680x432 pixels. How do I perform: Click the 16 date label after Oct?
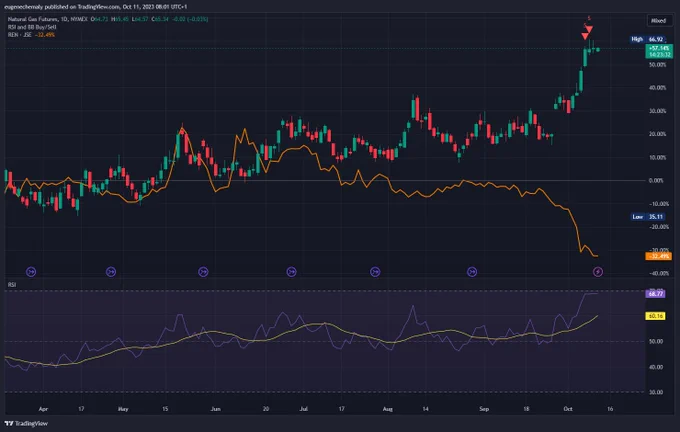pos(610,409)
